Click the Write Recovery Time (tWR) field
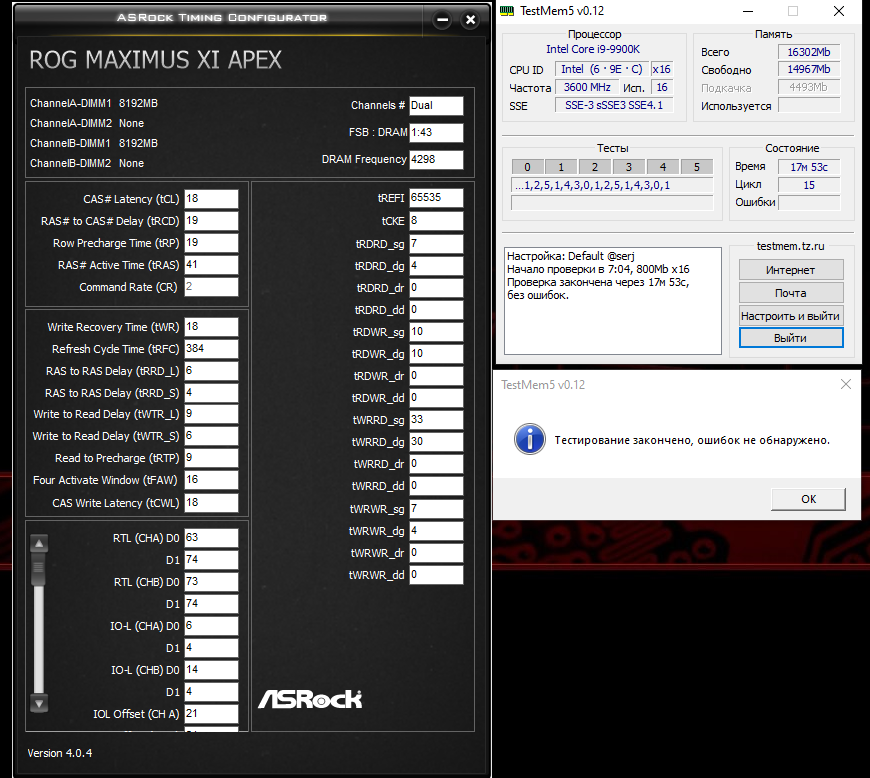Image resolution: width=870 pixels, height=778 pixels. coord(211,327)
